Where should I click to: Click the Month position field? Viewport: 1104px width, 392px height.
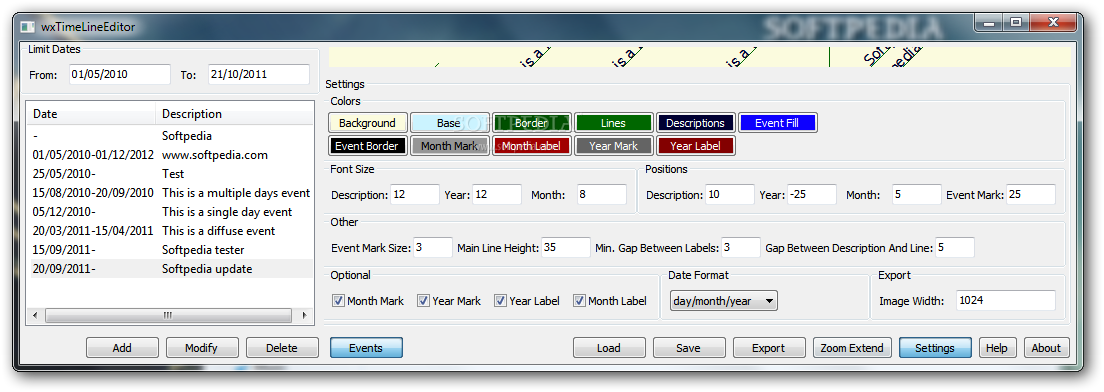[x=917, y=195]
